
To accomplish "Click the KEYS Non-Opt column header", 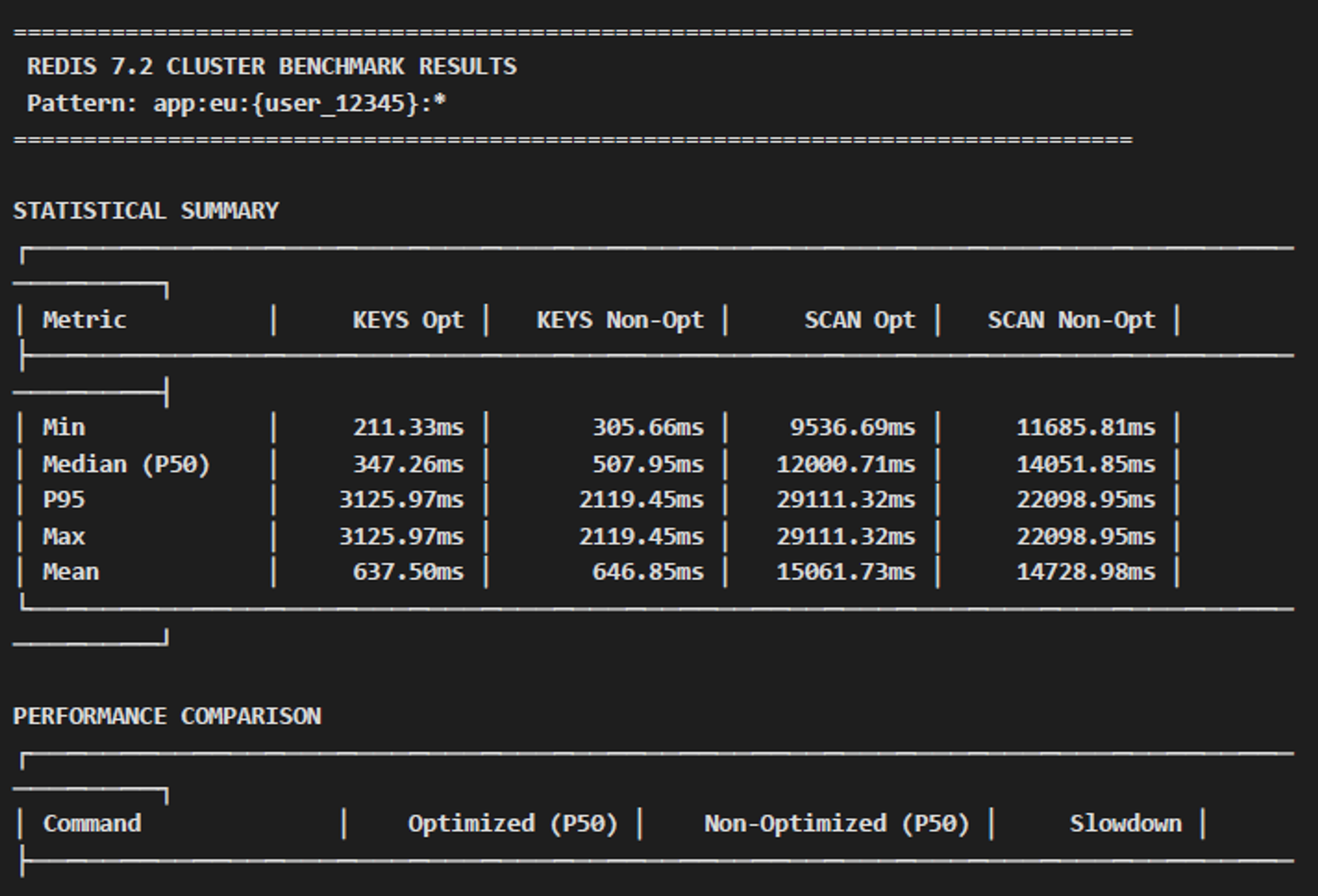I will [621, 320].
